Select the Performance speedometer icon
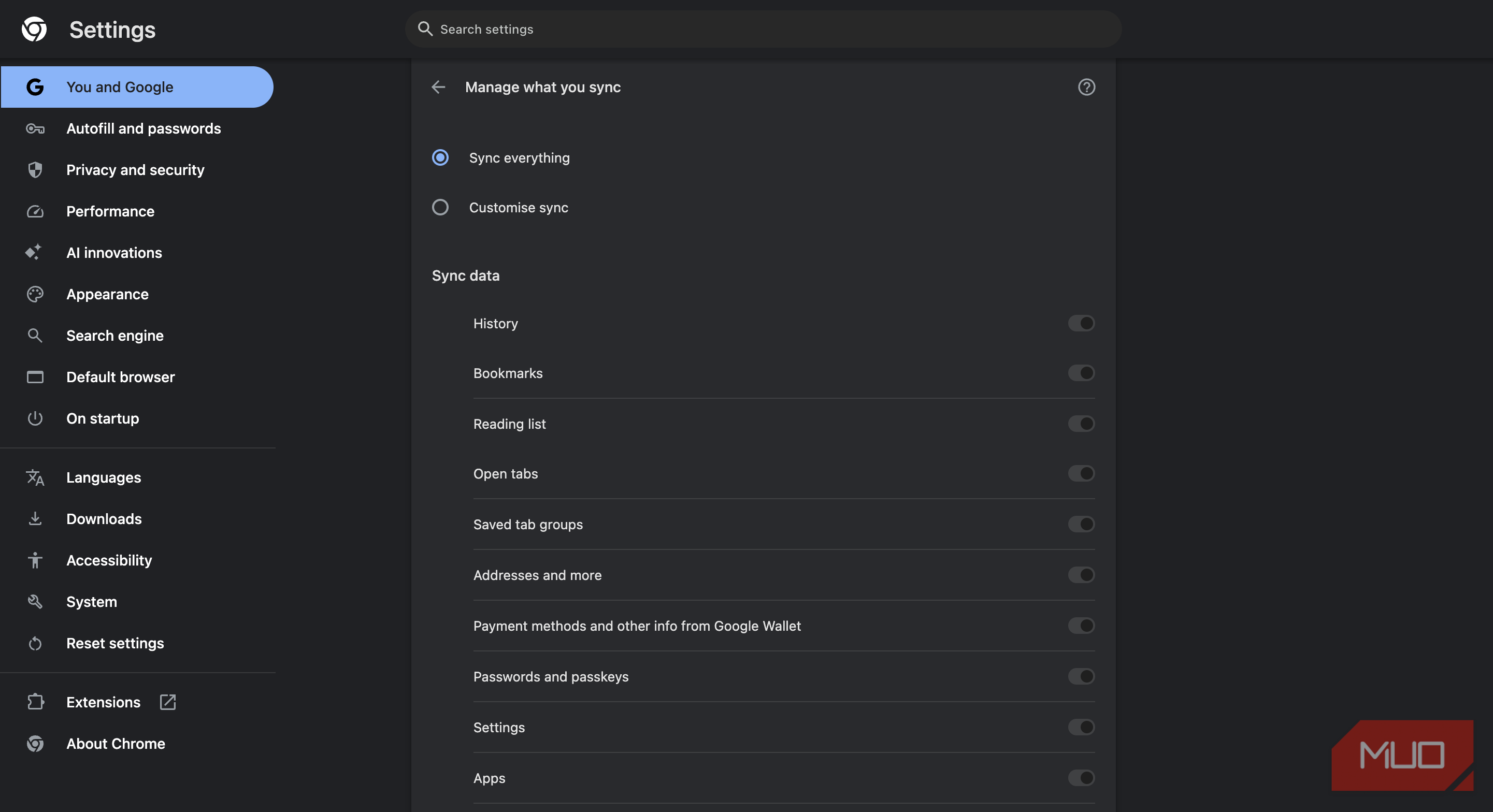Image resolution: width=1493 pixels, height=812 pixels. click(x=34, y=211)
